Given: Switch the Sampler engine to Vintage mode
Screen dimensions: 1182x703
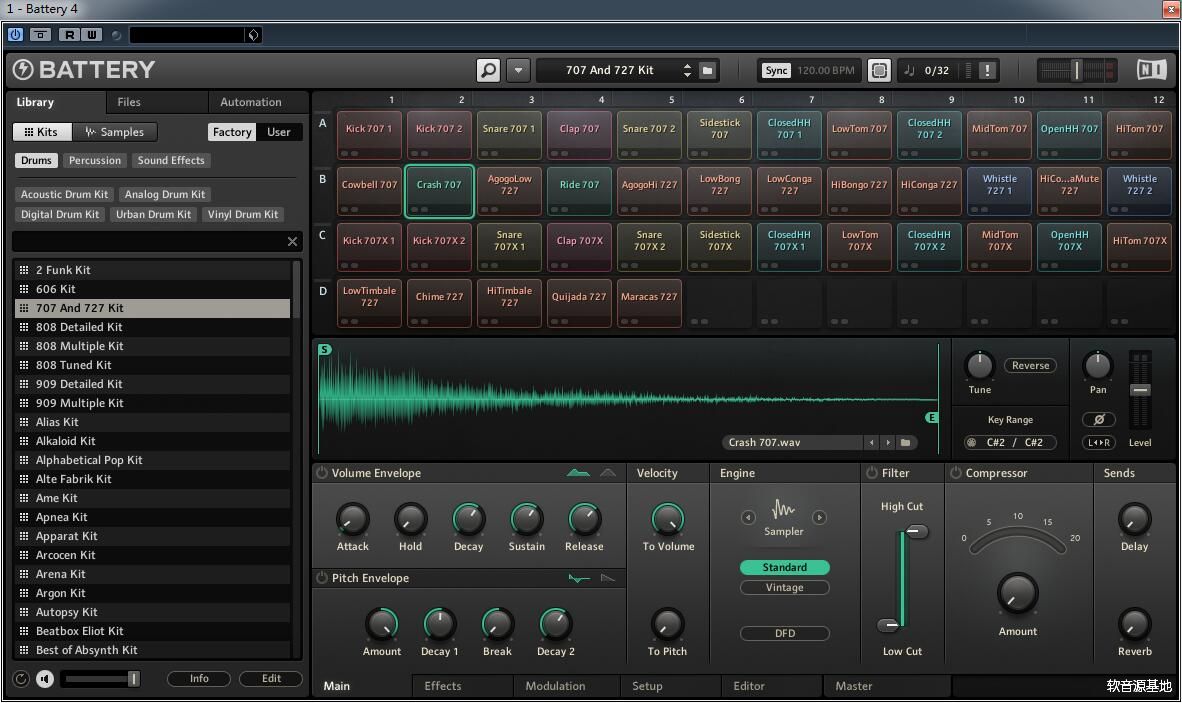Looking at the screenshot, I should pos(784,587).
